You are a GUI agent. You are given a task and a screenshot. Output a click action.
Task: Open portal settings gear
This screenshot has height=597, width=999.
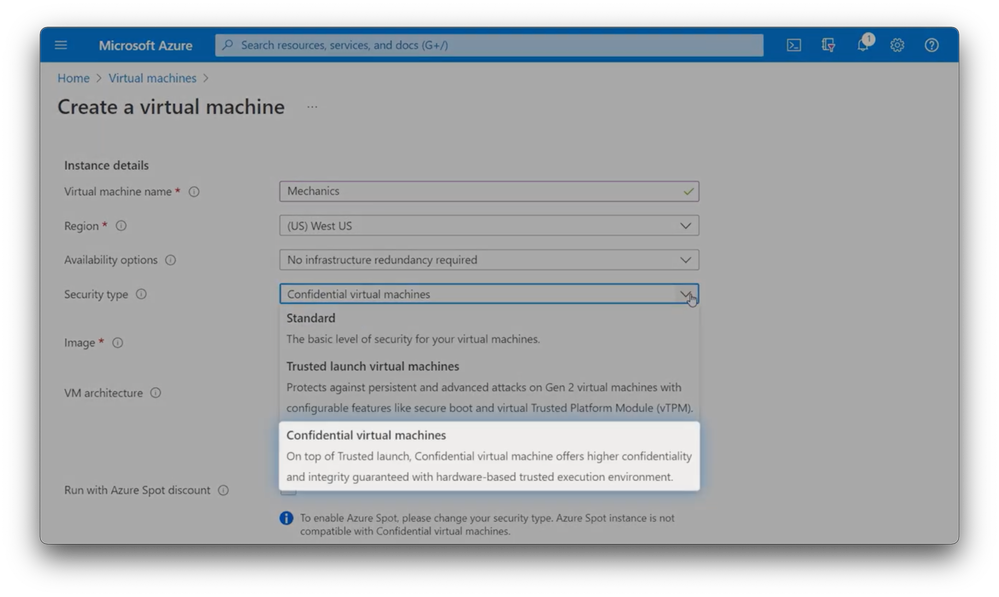897,45
